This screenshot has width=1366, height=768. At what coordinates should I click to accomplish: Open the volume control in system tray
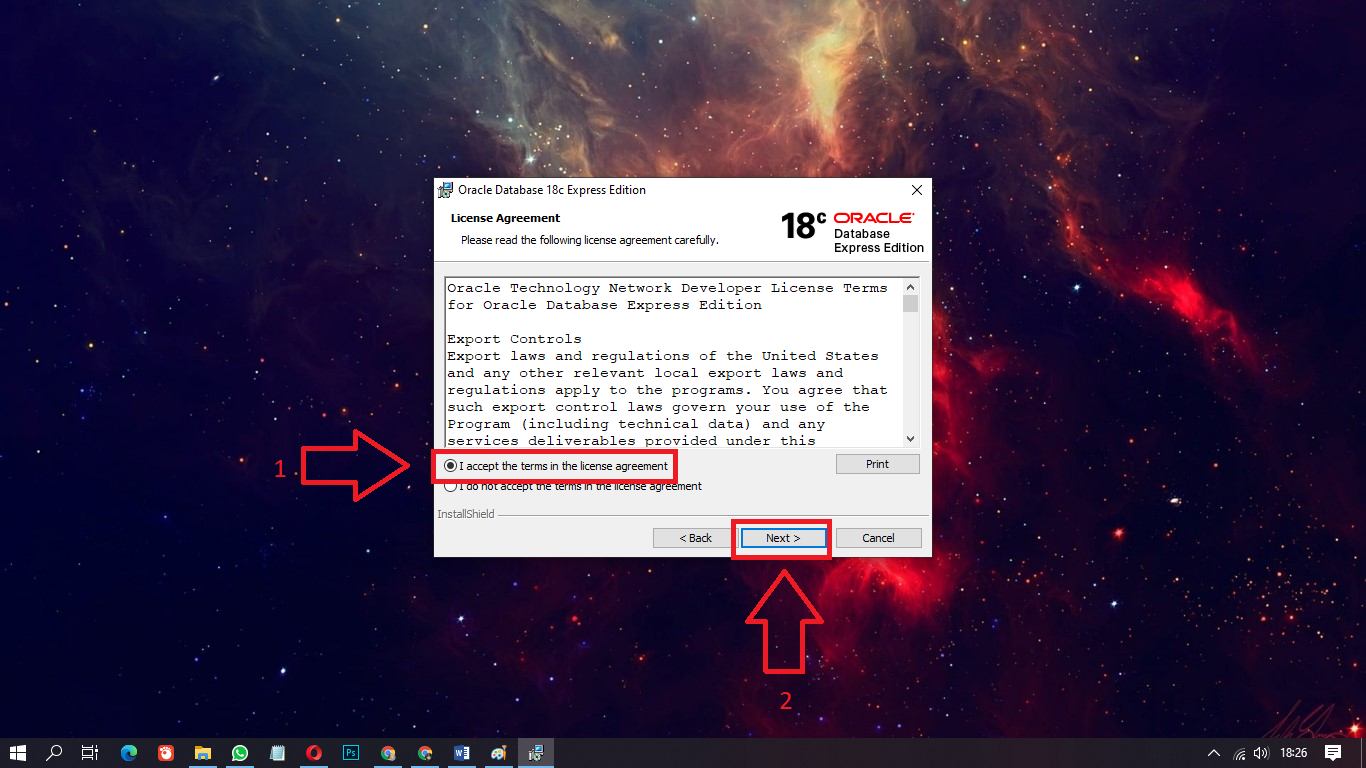click(x=1261, y=753)
